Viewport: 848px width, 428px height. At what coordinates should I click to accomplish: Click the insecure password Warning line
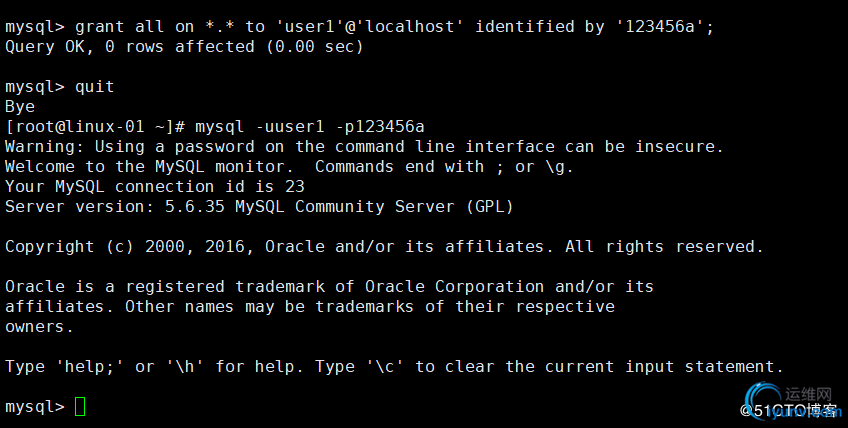364,146
